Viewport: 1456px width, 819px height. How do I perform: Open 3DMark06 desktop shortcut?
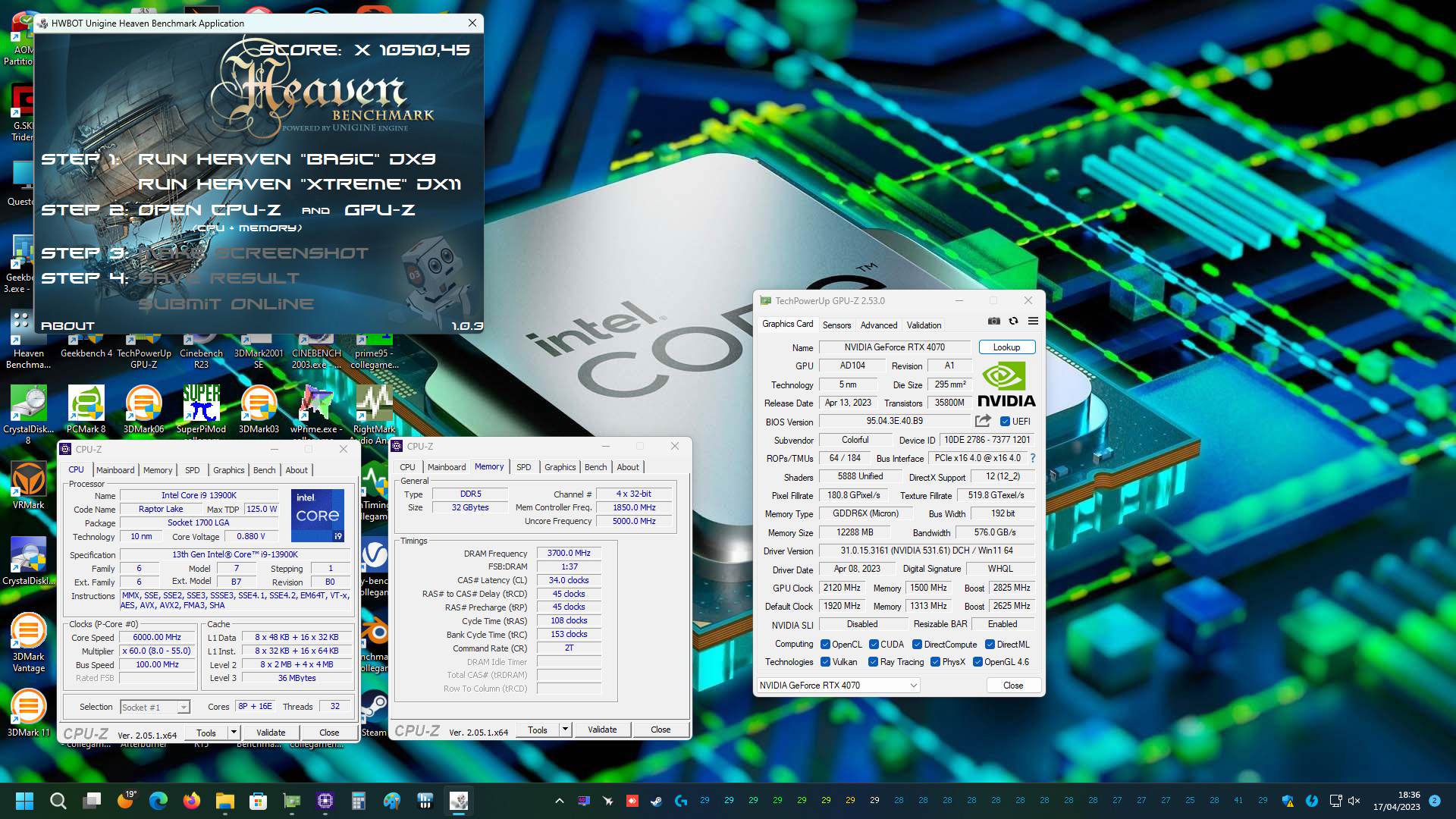tap(144, 409)
